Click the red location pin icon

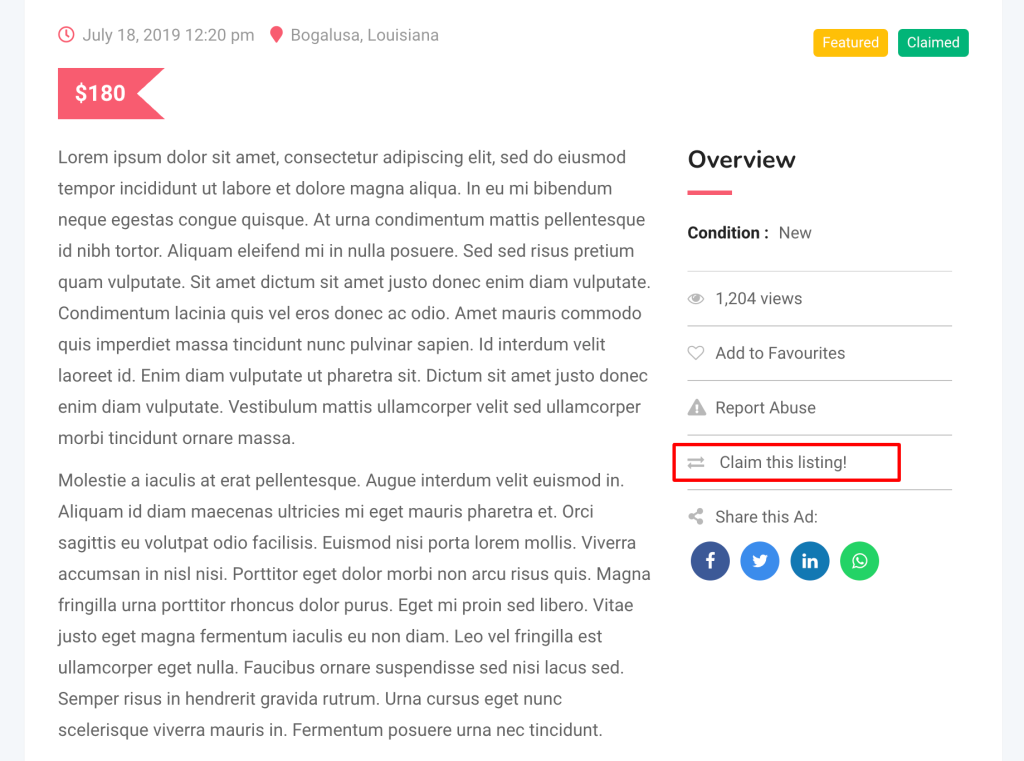point(276,35)
